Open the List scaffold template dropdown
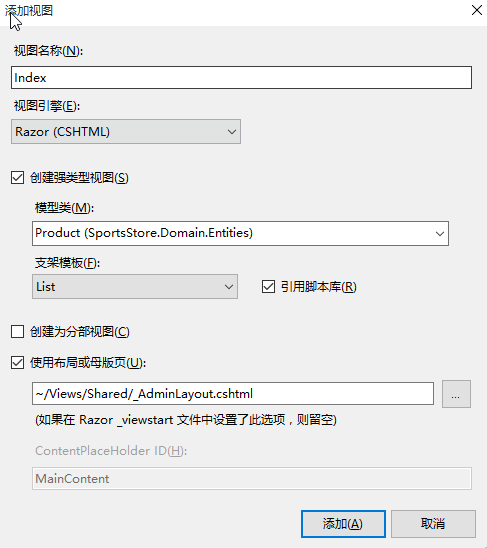Image resolution: width=487 pixels, height=548 pixels. click(135, 287)
